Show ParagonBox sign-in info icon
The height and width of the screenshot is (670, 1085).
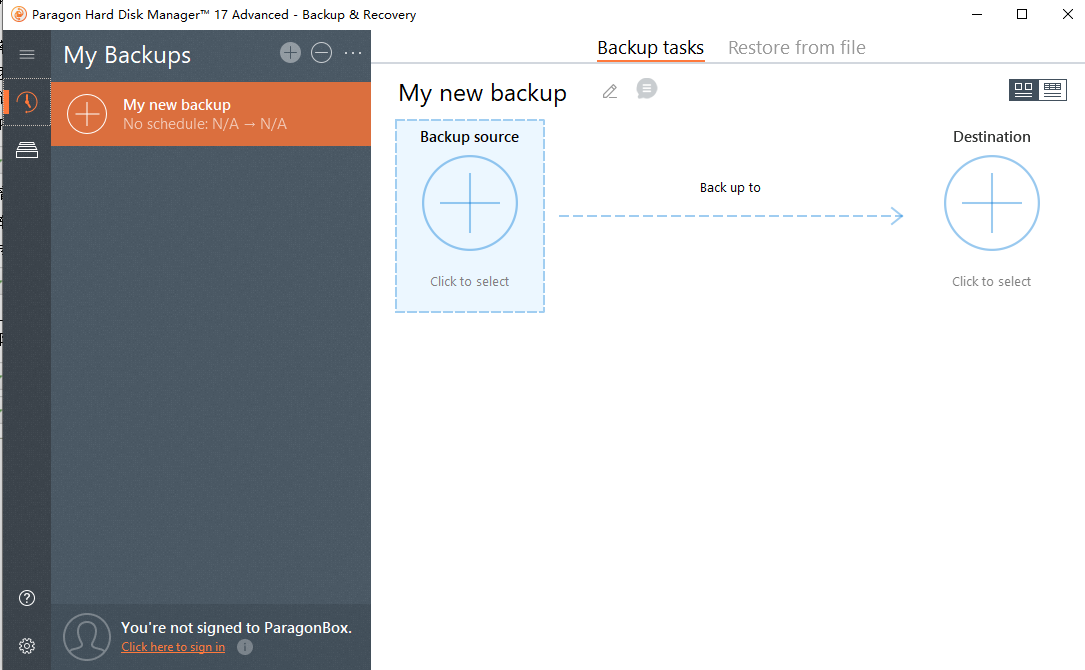[245, 646]
